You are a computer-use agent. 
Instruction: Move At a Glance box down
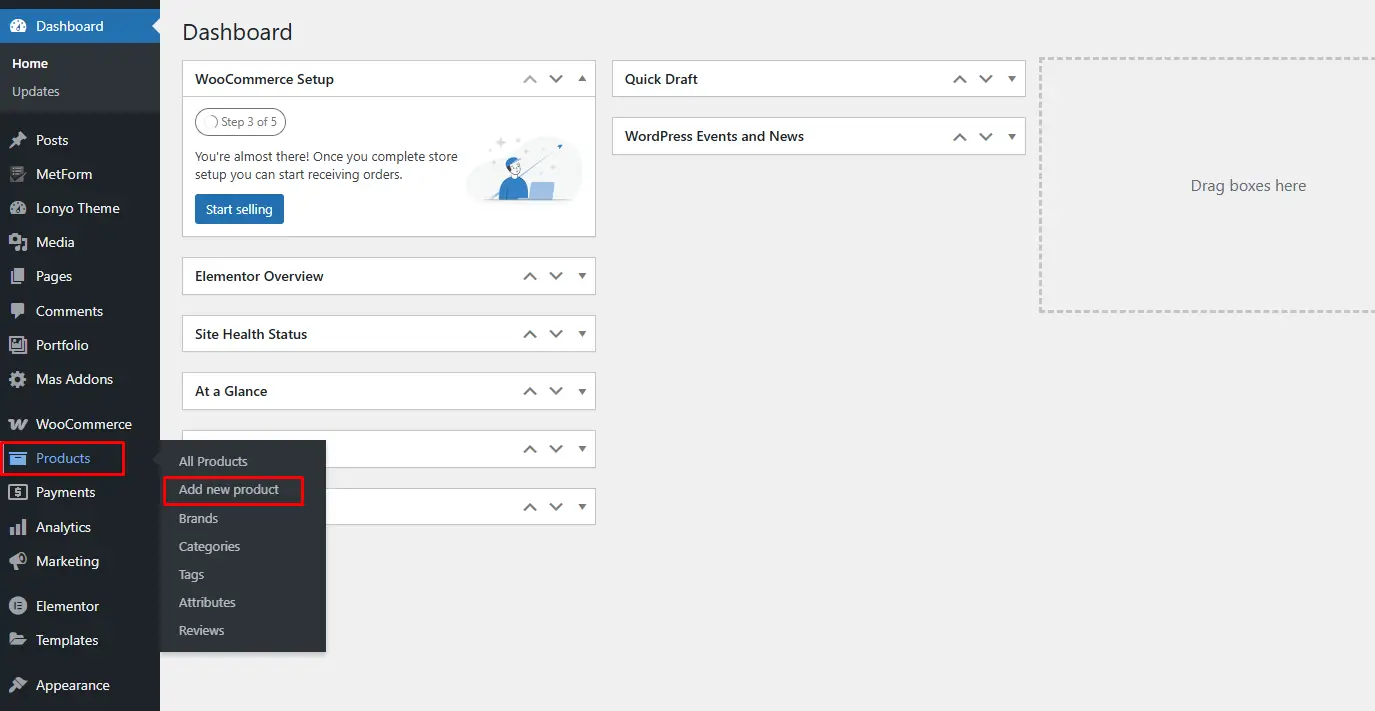point(556,391)
